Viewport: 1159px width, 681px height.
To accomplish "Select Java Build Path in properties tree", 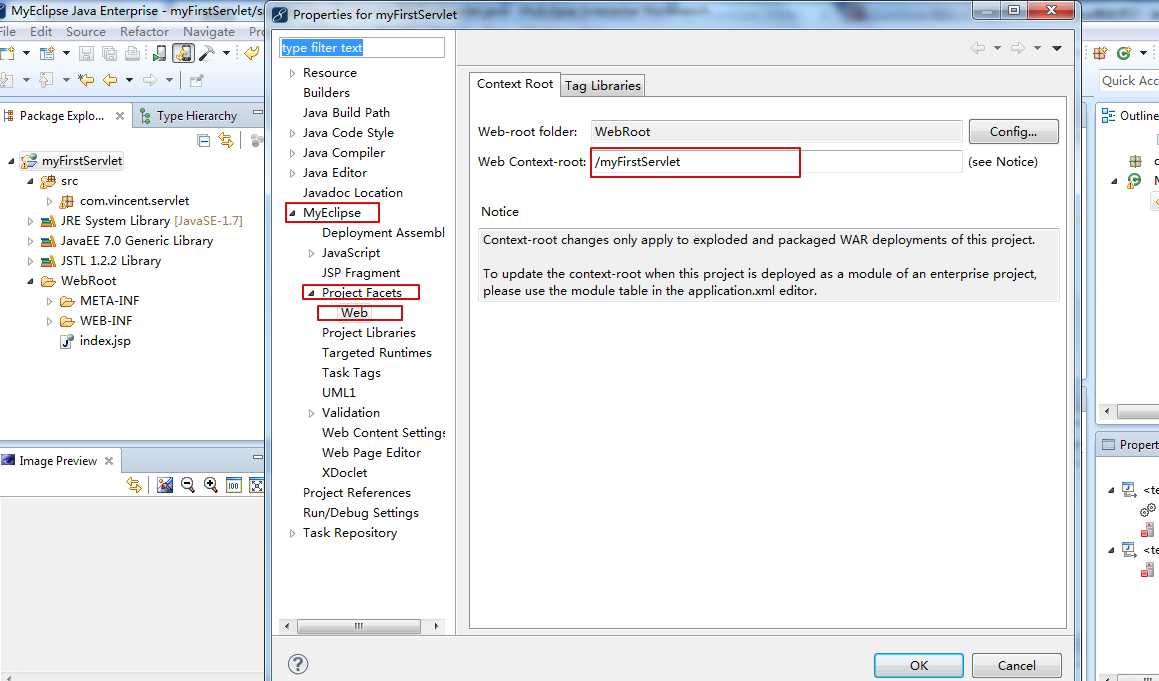I will [346, 112].
